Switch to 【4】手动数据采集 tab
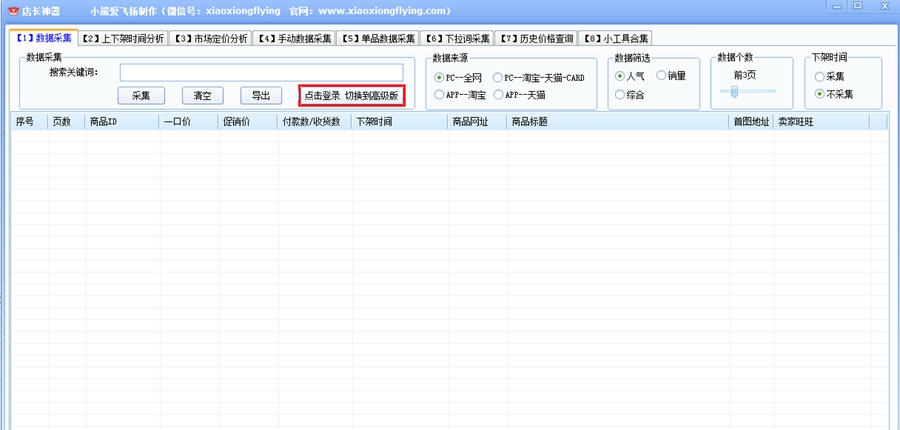 294,38
